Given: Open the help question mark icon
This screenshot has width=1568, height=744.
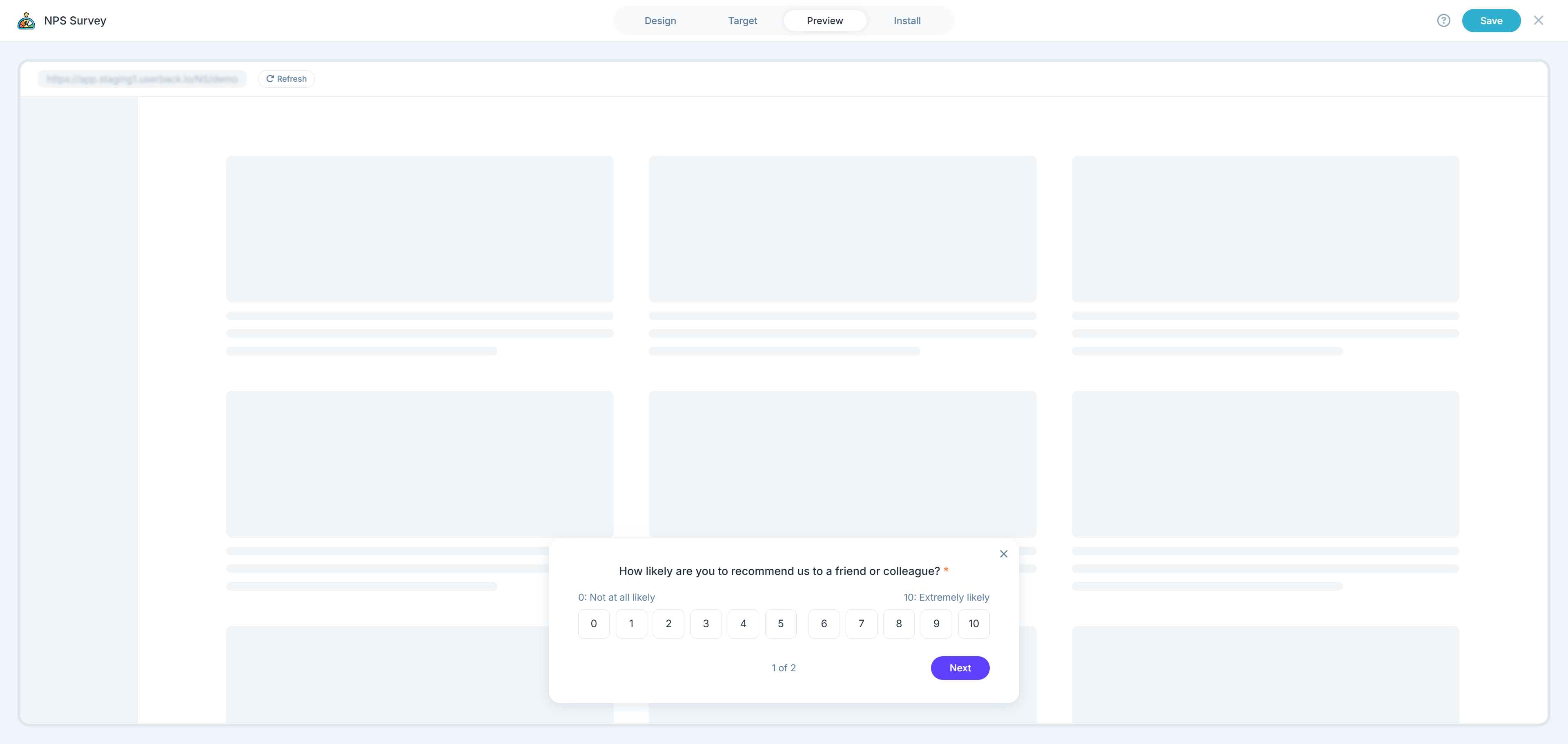Looking at the screenshot, I should pyautogui.click(x=1443, y=21).
